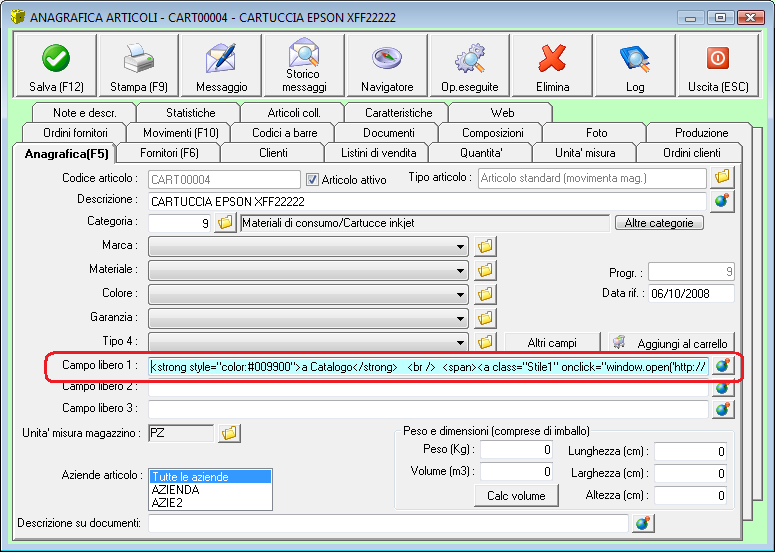The image size is (775, 552).
Task: Click the Campo libero 1 field
Action: [428, 367]
